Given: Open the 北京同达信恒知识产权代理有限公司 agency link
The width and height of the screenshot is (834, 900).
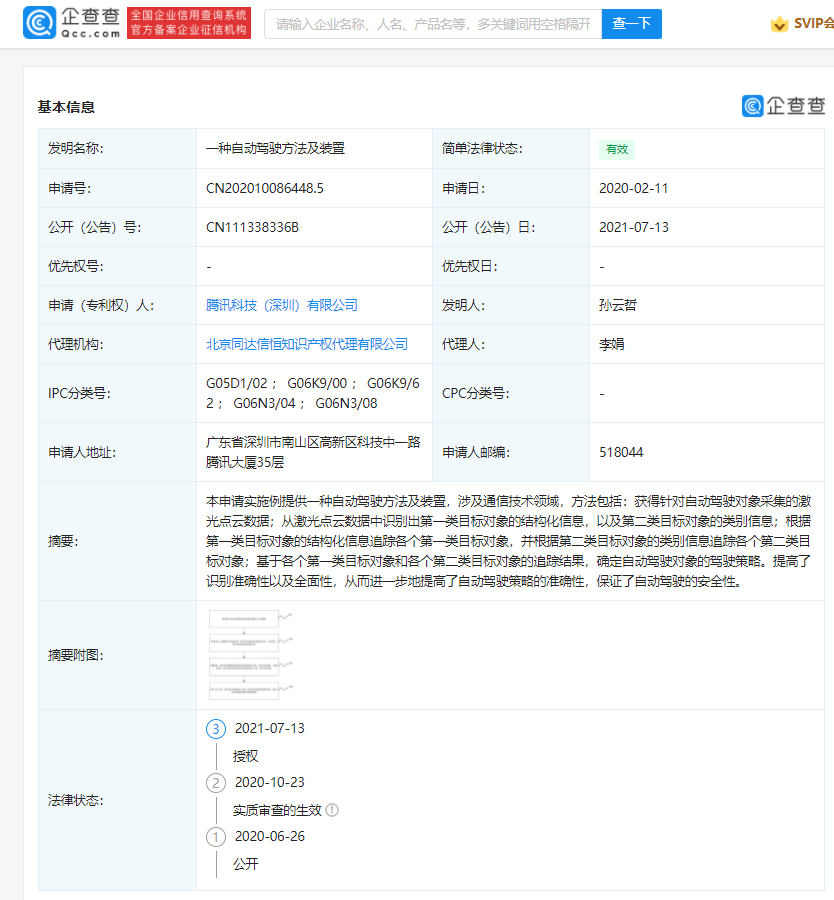Looking at the screenshot, I should 306,344.
